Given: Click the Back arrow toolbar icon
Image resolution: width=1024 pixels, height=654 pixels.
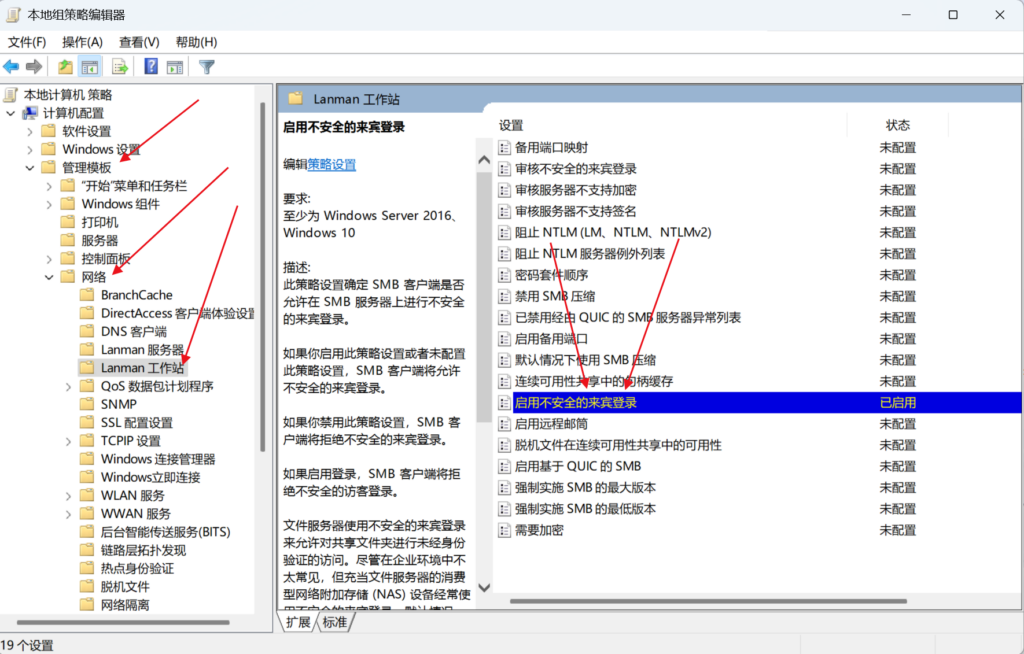Looking at the screenshot, I should click(x=11, y=67).
